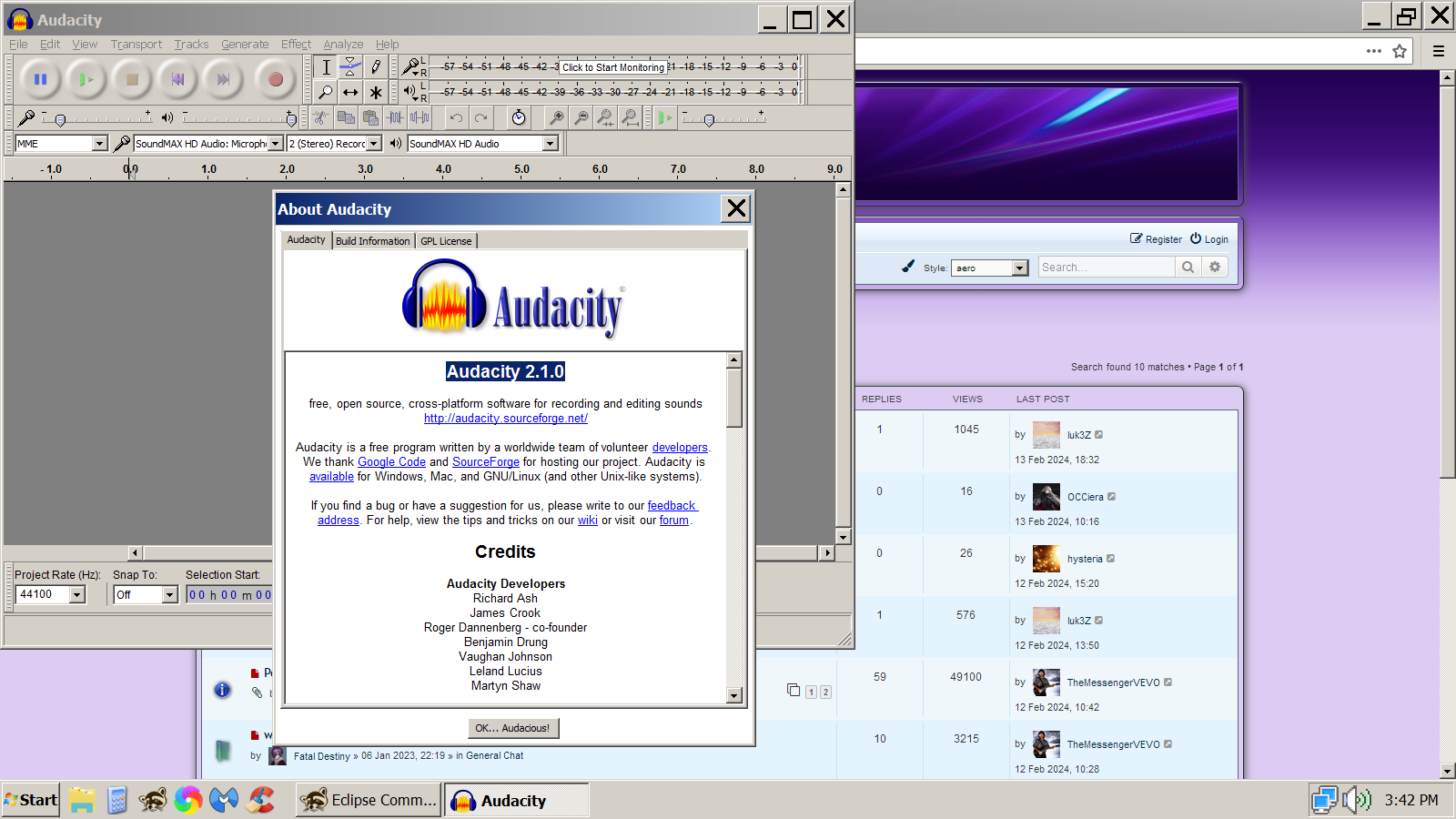The image size is (1456, 819).
Task: Open the Effect menu
Action: click(296, 44)
